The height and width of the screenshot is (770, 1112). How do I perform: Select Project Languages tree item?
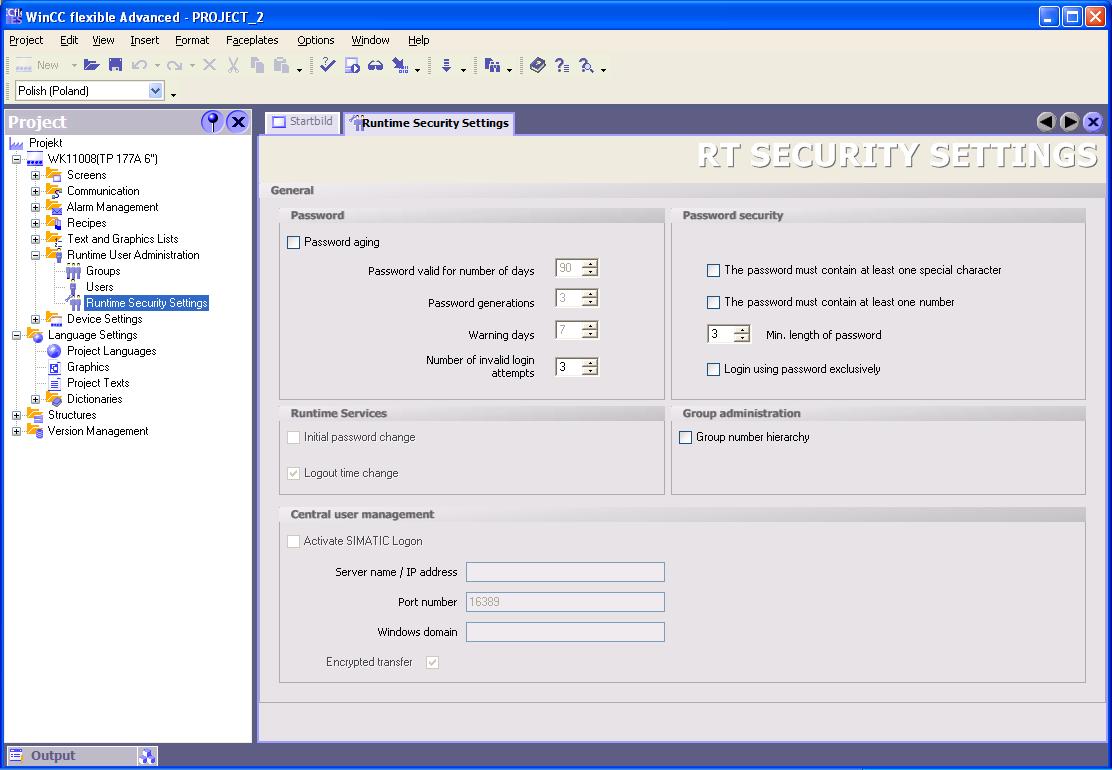point(111,351)
